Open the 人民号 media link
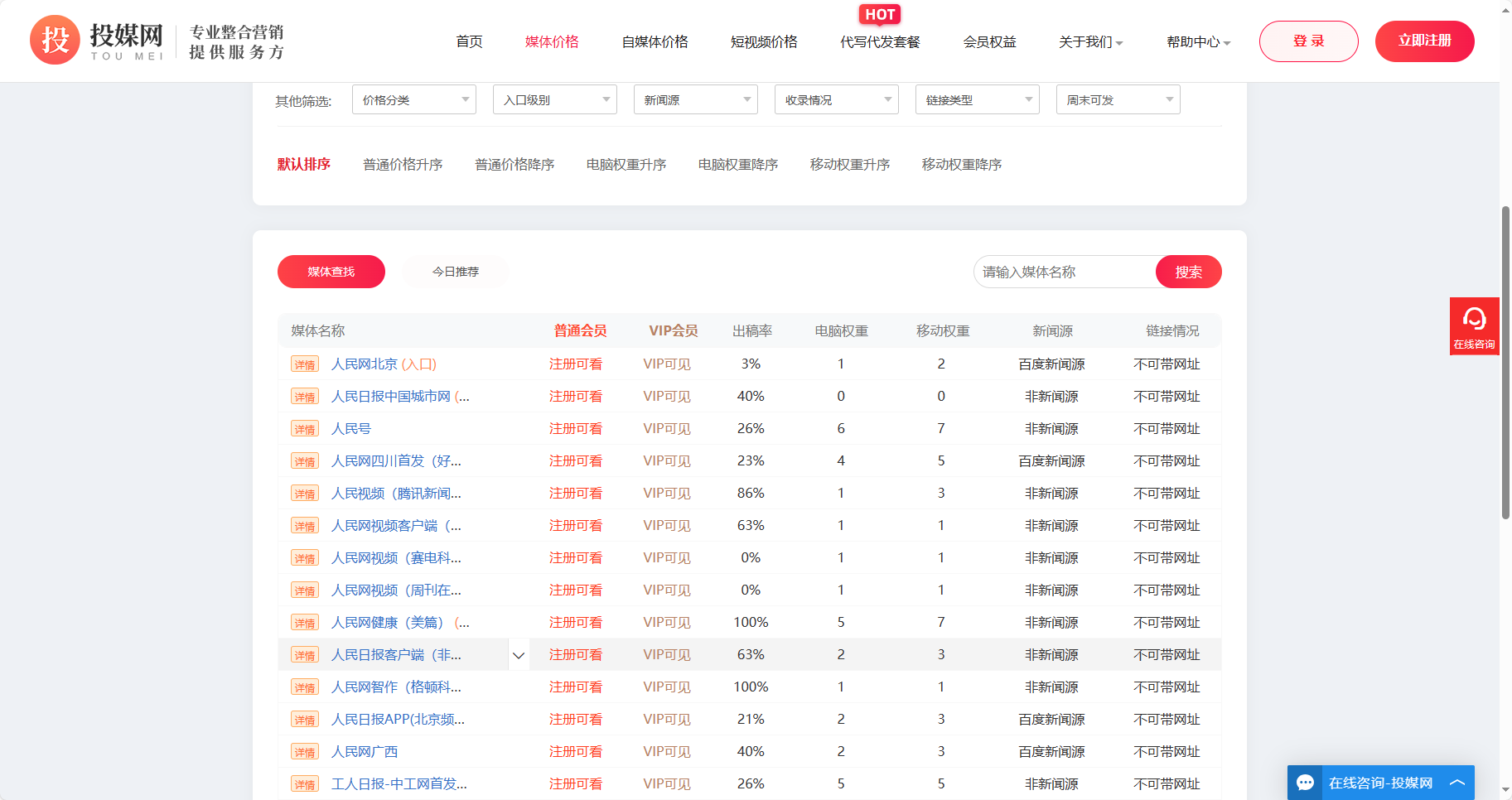Viewport: 1512px width, 800px height. click(x=351, y=429)
